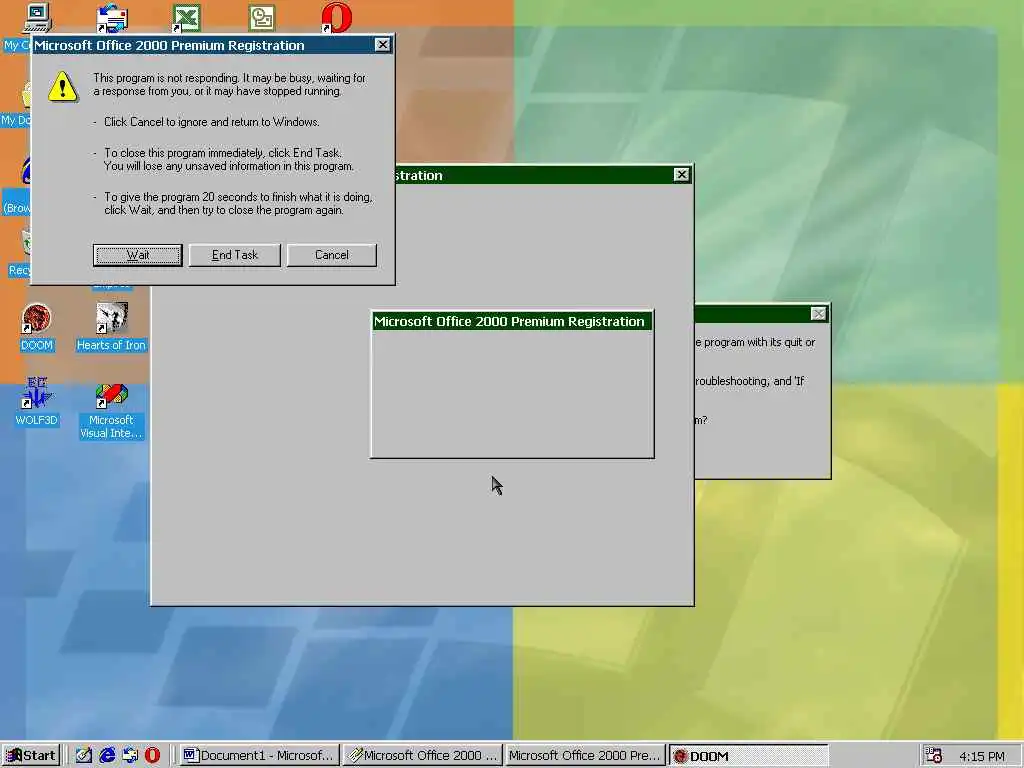
Task: Switch to the DOOM taskbar button
Action: click(x=748, y=756)
